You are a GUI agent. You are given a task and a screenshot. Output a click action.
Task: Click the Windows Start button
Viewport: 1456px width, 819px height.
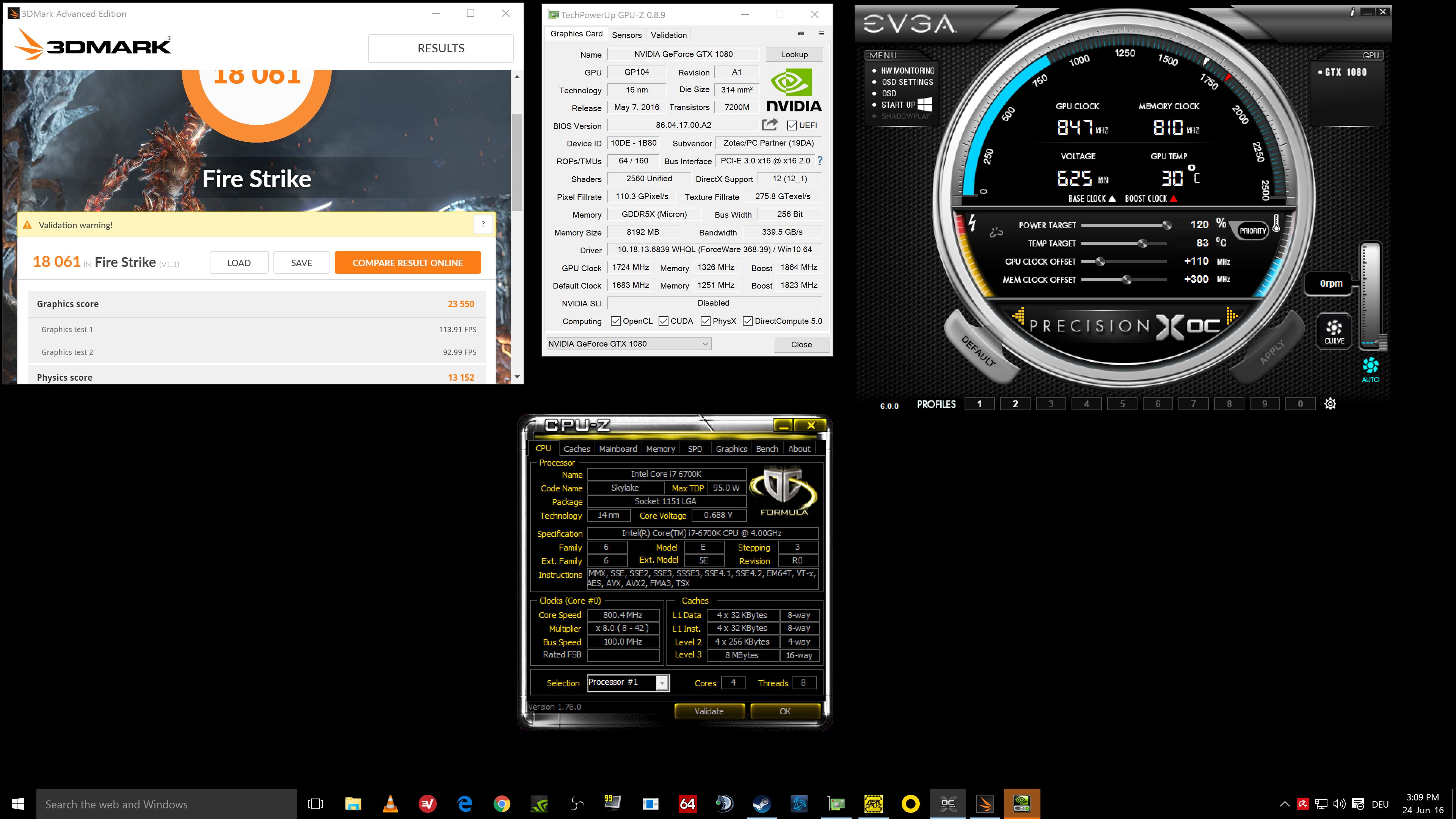click(18, 804)
